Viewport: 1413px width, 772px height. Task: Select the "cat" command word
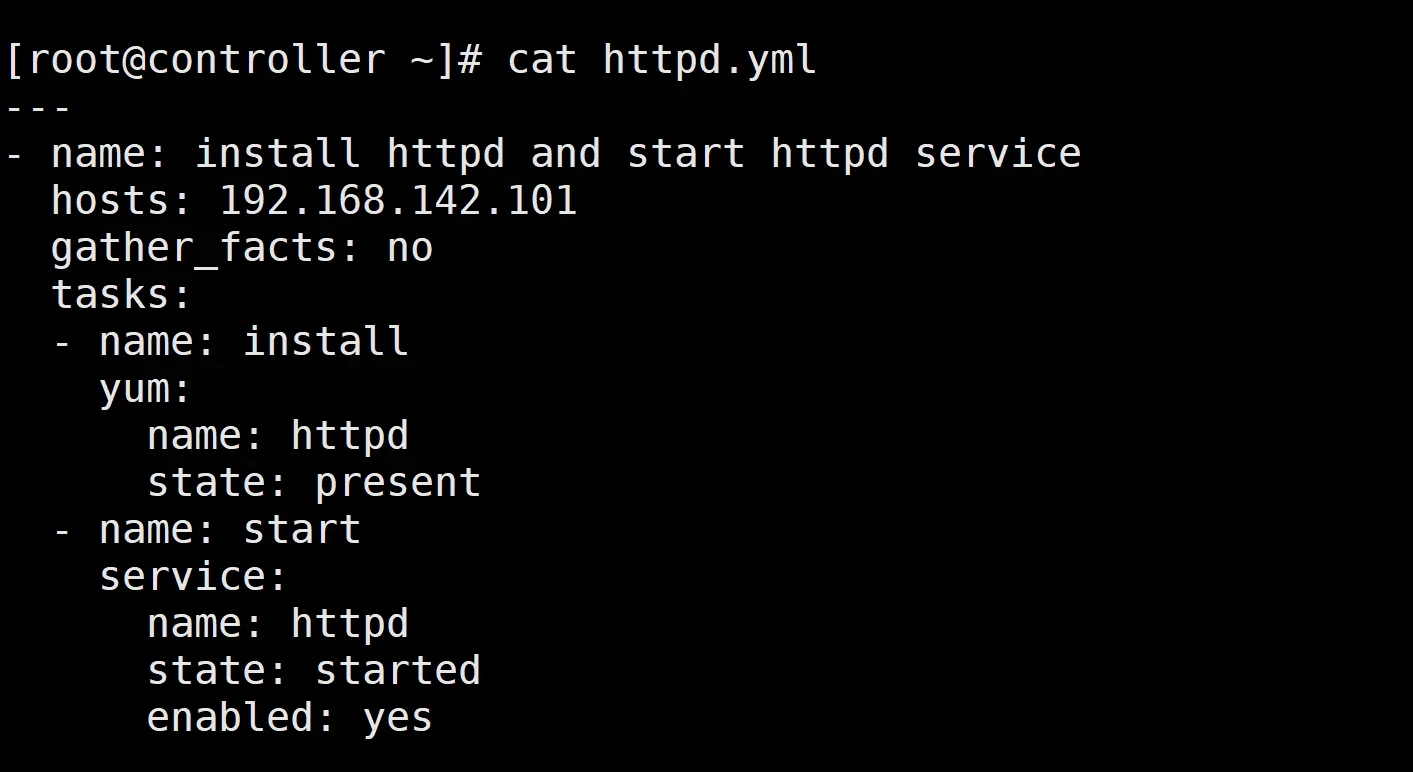pyautogui.click(x=542, y=60)
